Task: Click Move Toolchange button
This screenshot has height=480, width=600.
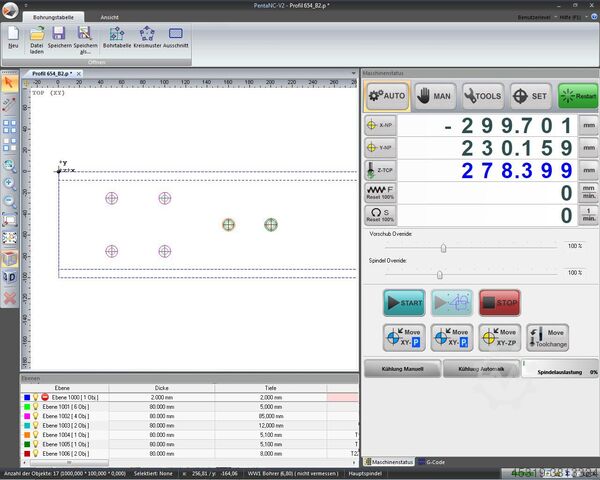Action: [x=547, y=337]
